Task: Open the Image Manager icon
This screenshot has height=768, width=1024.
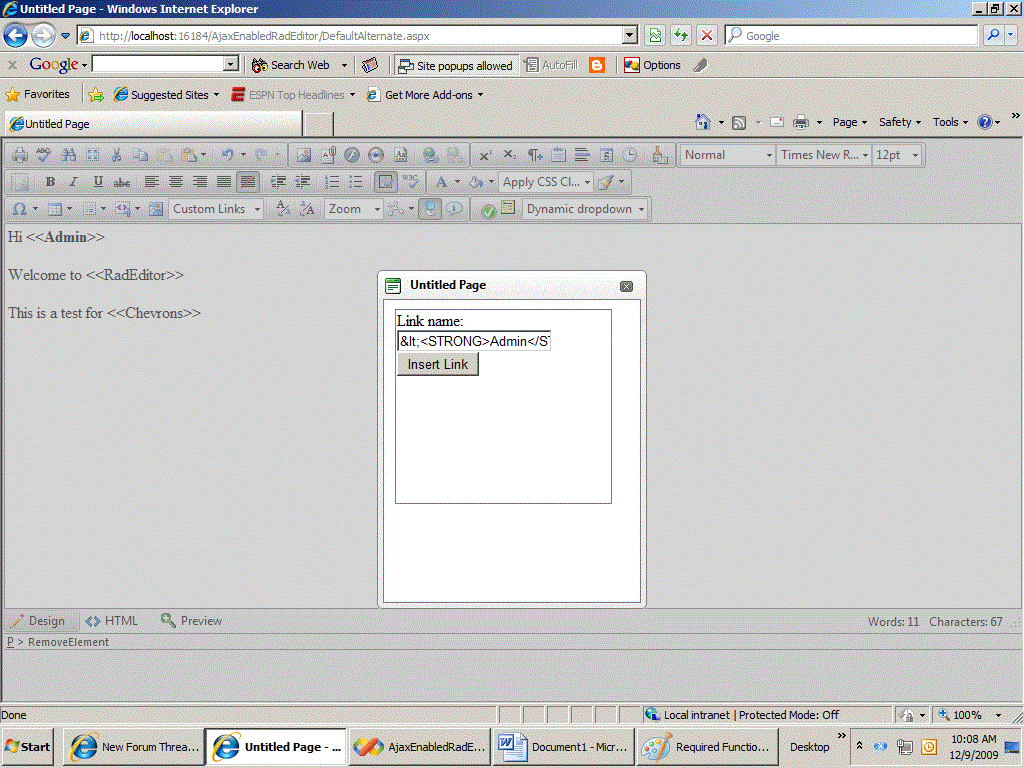Action: (304, 155)
